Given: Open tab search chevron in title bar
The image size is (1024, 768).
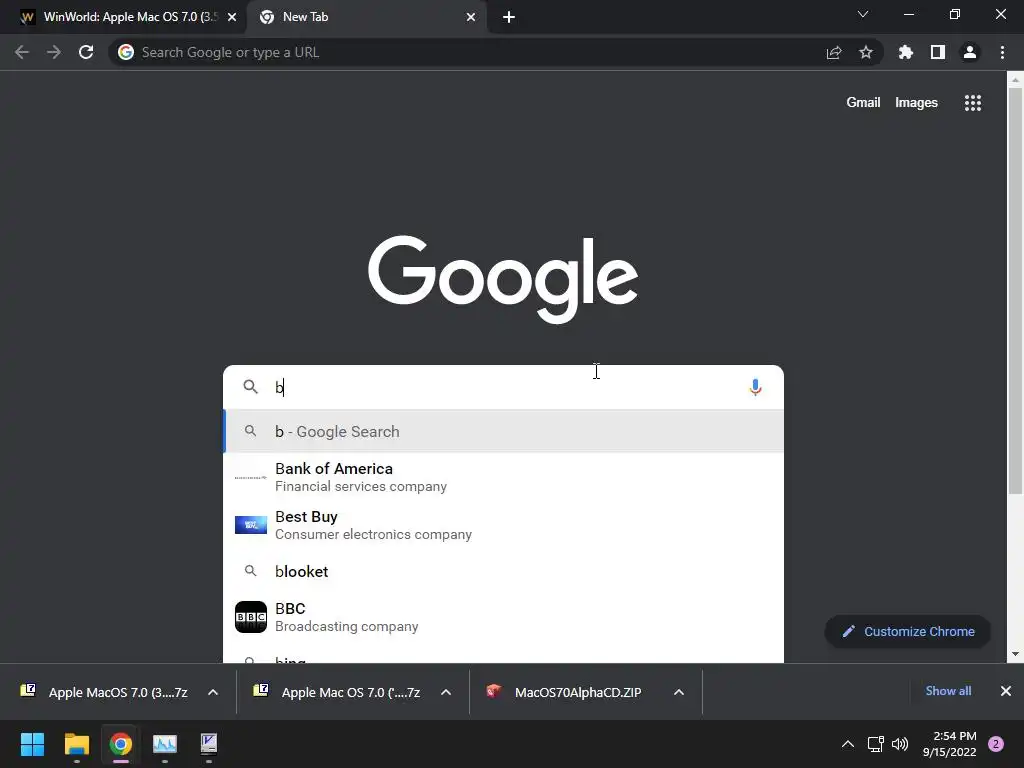Looking at the screenshot, I should (863, 14).
